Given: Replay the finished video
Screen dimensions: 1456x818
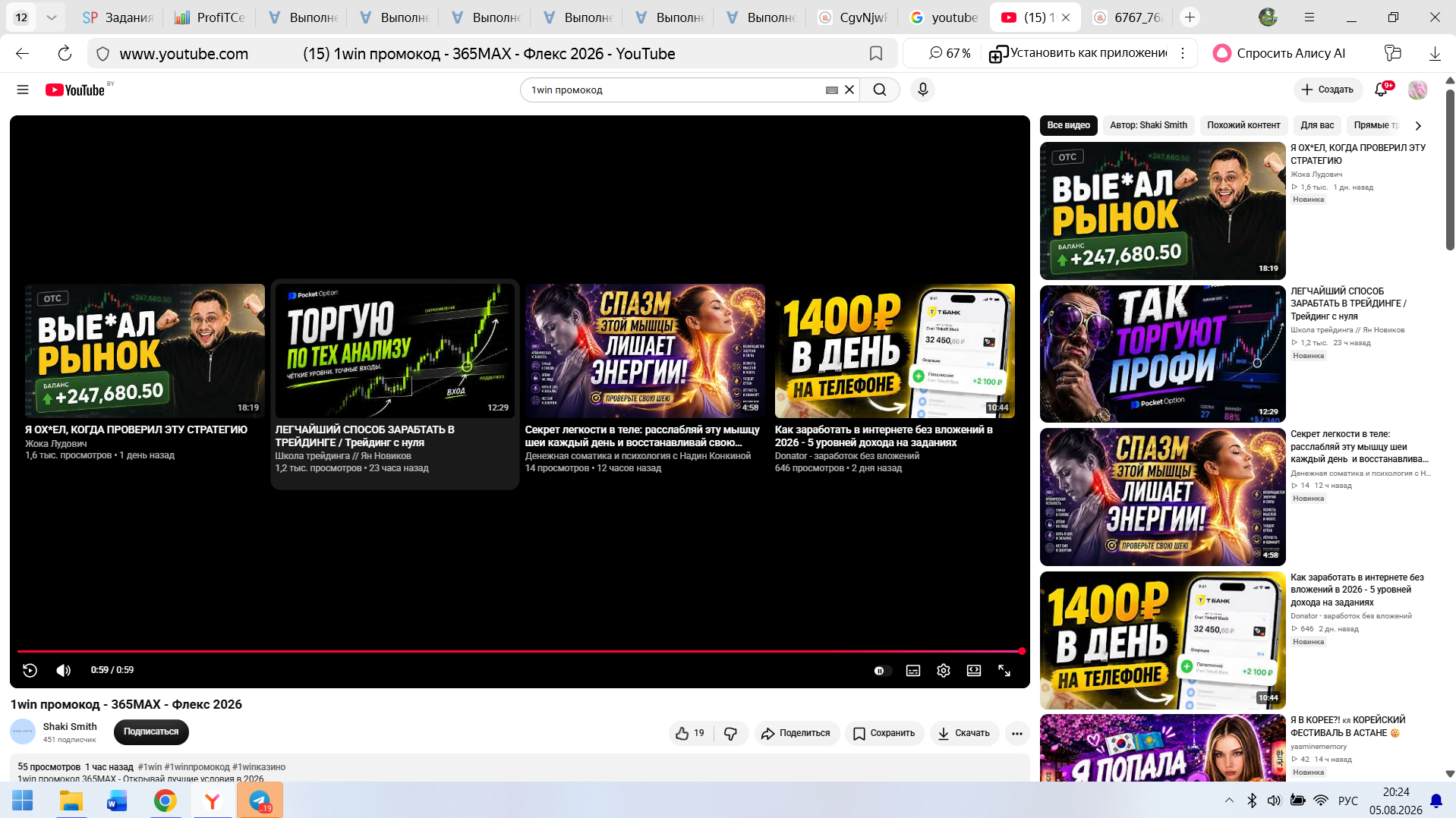Looking at the screenshot, I should coord(30,670).
